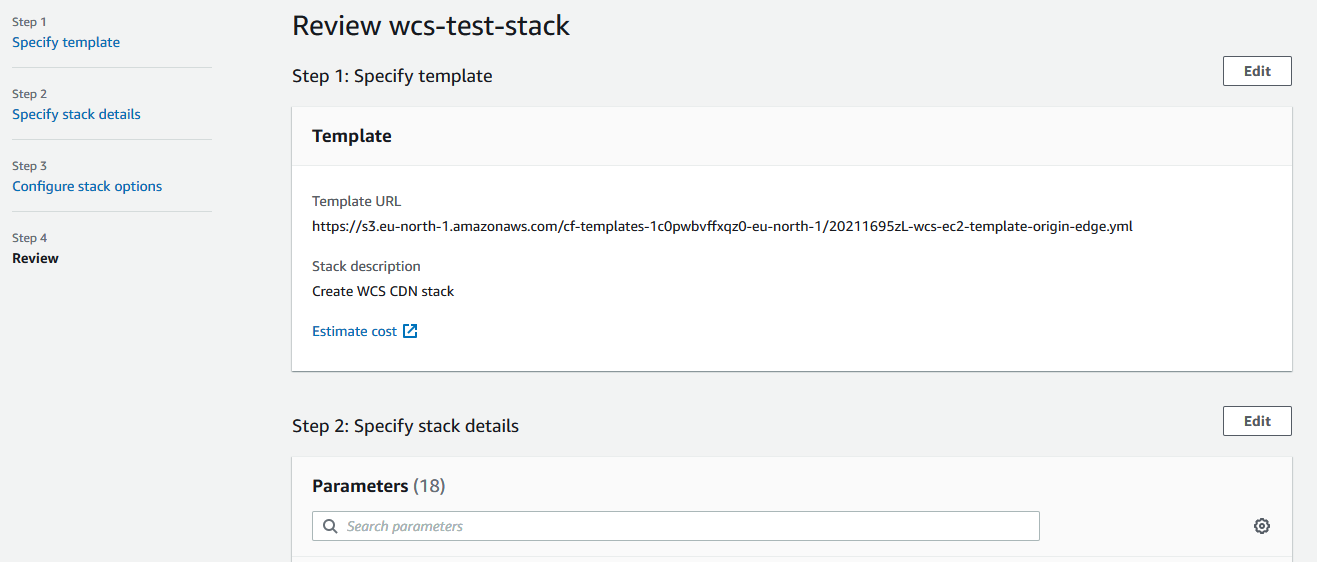1317x562 pixels.
Task: Open the Estimate cost link
Action: [355, 331]
